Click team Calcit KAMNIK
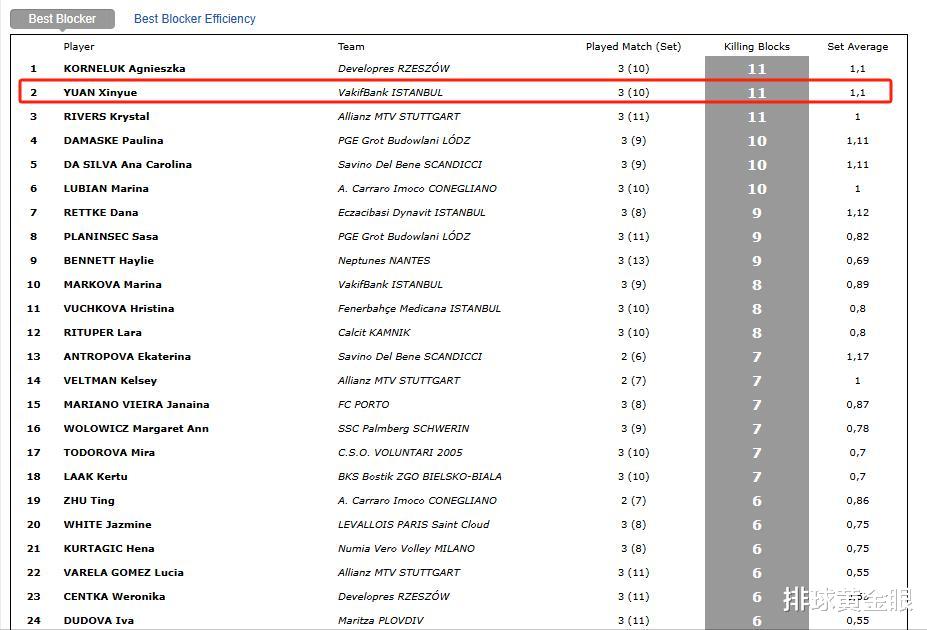The width and height of the screenshot is (927, 630). (x=374, y=333)
